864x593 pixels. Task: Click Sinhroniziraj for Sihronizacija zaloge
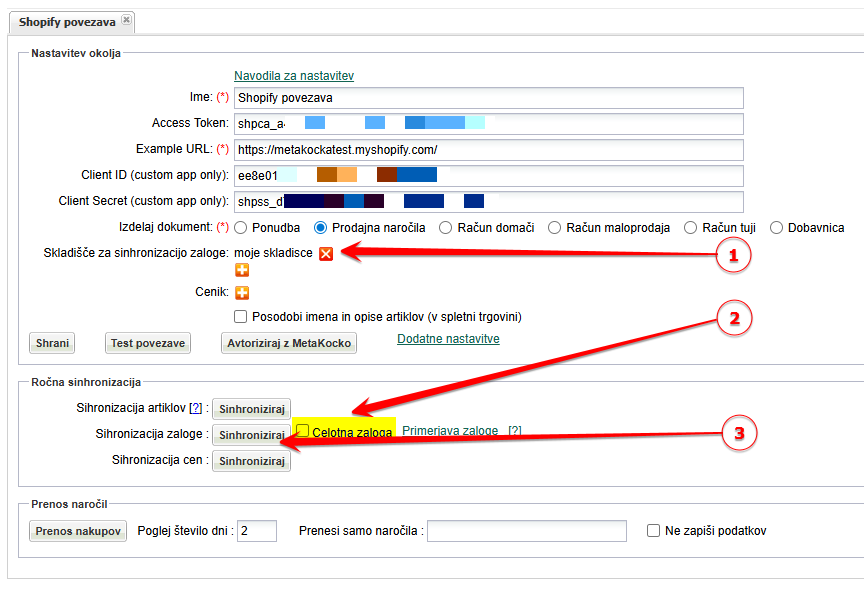tap(251, 435)
